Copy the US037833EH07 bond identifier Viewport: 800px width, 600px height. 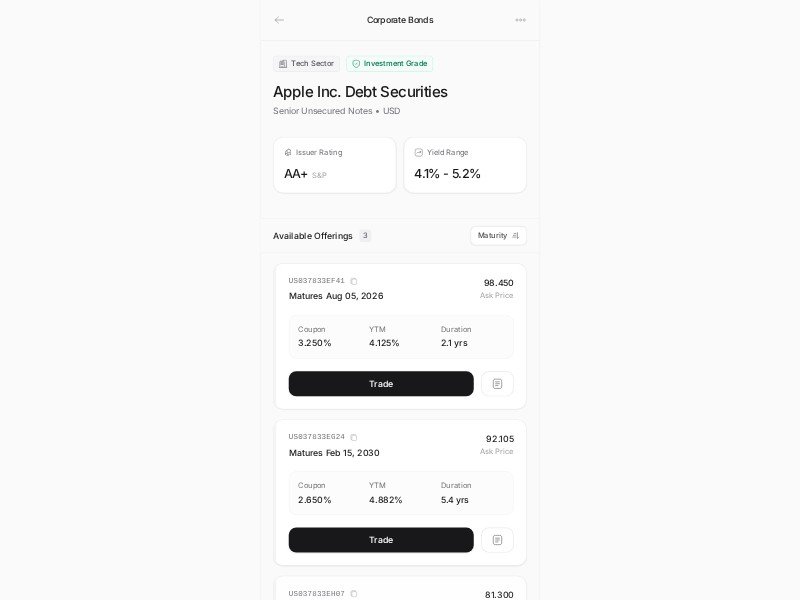[x=354, y=593]
